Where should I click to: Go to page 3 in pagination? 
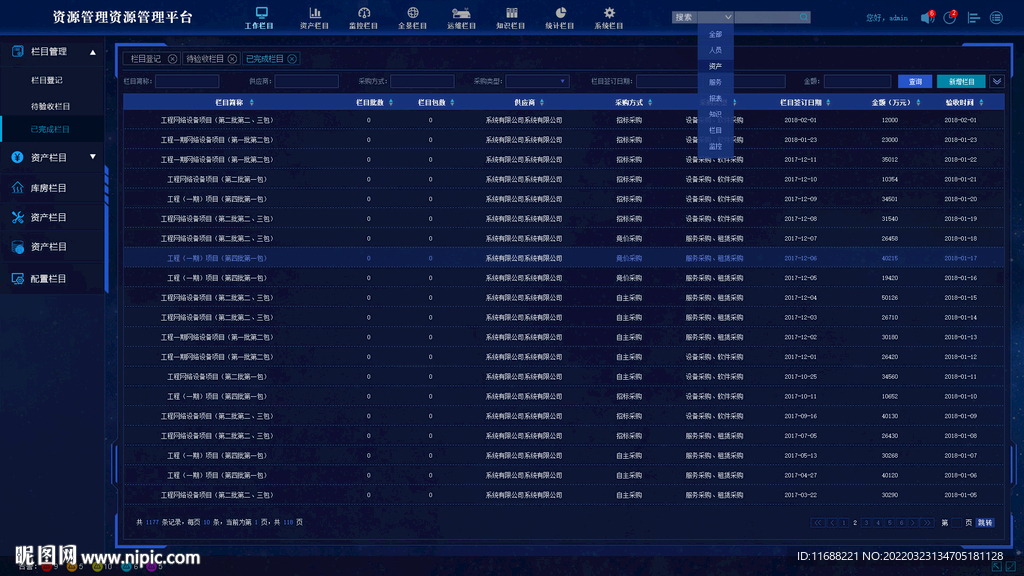click(866, 522)
